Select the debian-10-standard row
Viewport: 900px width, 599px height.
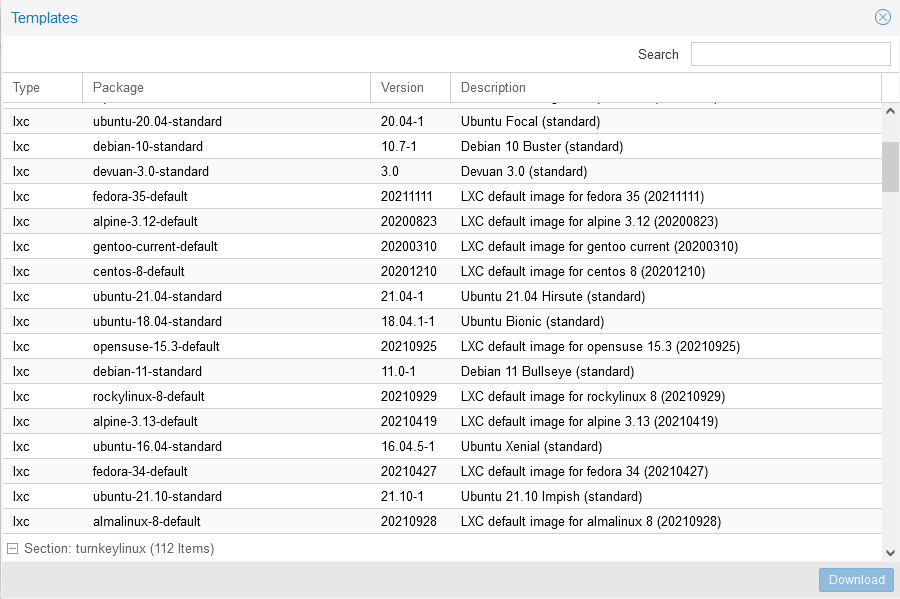(x=442, y=146)
